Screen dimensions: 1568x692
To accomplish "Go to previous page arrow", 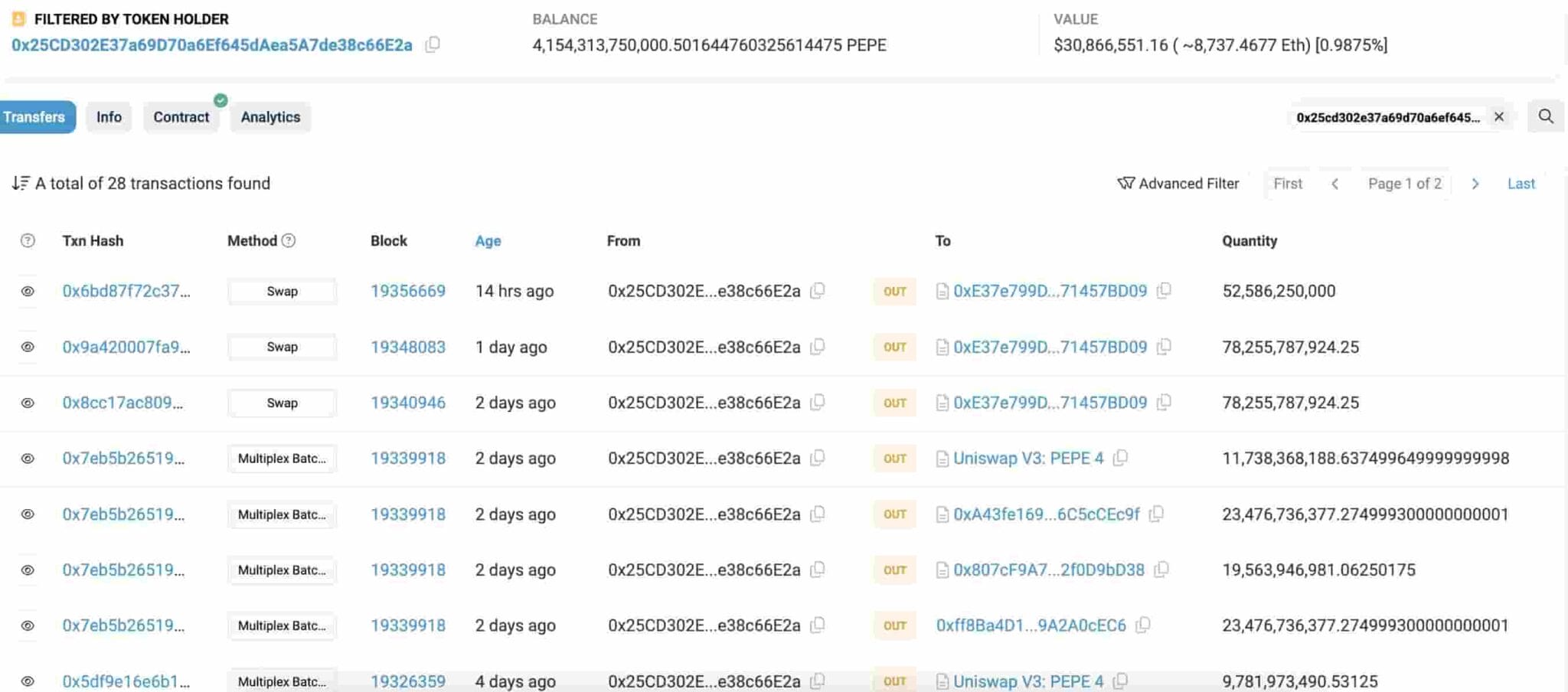I will coord(1334,184).
